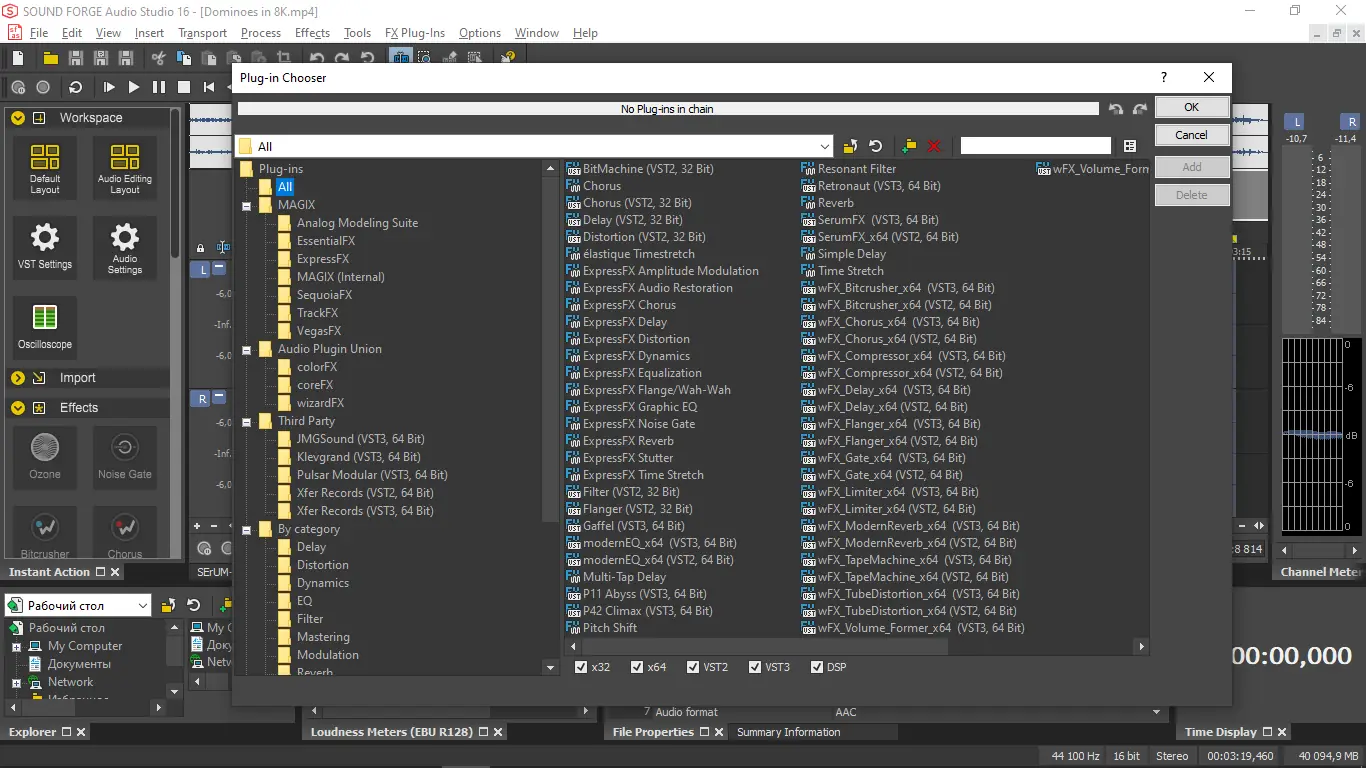Click Cancel in the Plug-in Chooser
1366x768 pixels.
click(x=1191, y=135)
